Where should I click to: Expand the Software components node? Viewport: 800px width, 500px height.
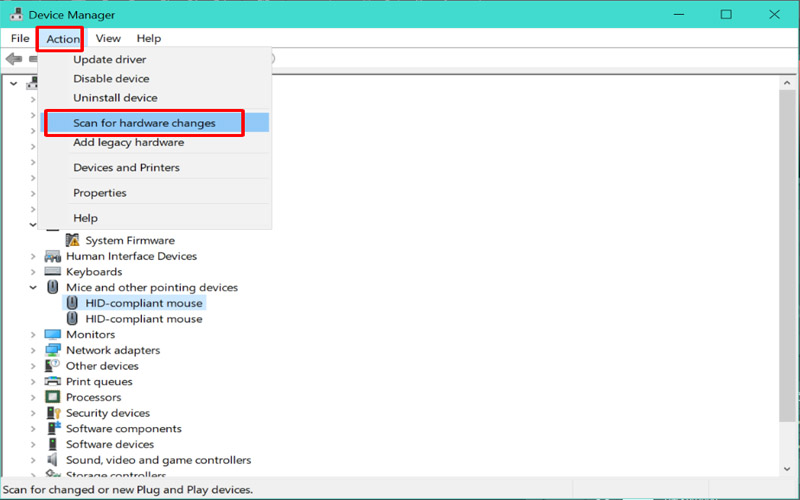point(33,429)
